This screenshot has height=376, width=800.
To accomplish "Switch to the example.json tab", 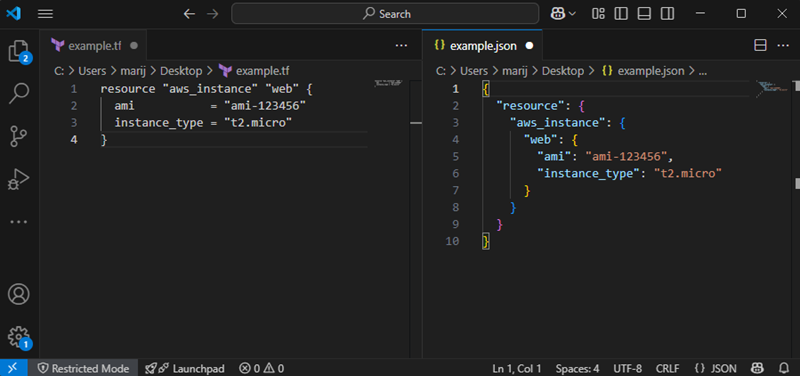I will (x=483, y=45).
